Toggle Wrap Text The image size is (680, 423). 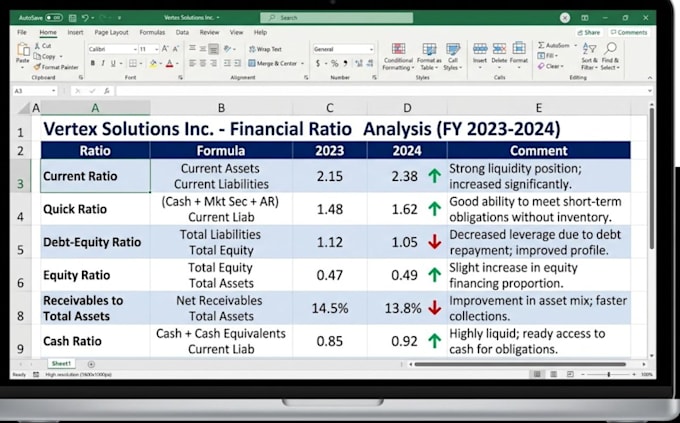pos(265,49)
